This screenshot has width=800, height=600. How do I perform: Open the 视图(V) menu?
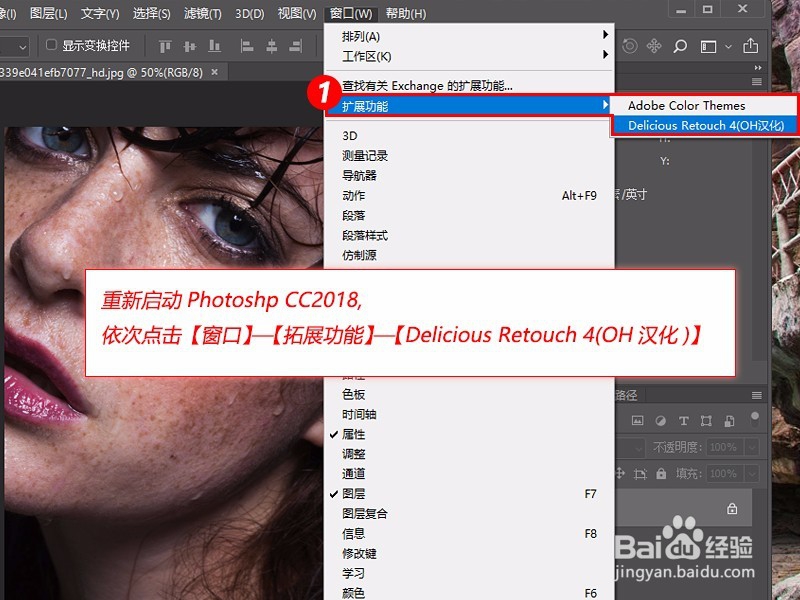click(297, 13)
